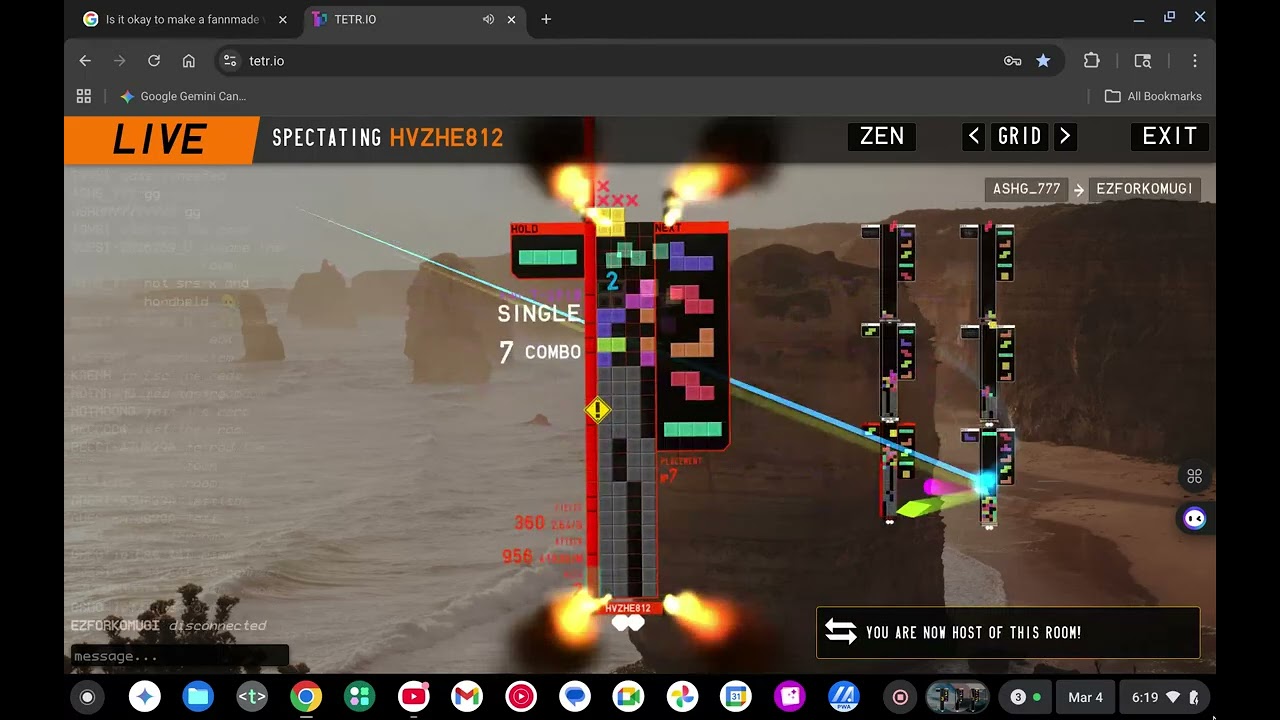Open a new browser tab

pyautogui.click(x=546, y=19)
